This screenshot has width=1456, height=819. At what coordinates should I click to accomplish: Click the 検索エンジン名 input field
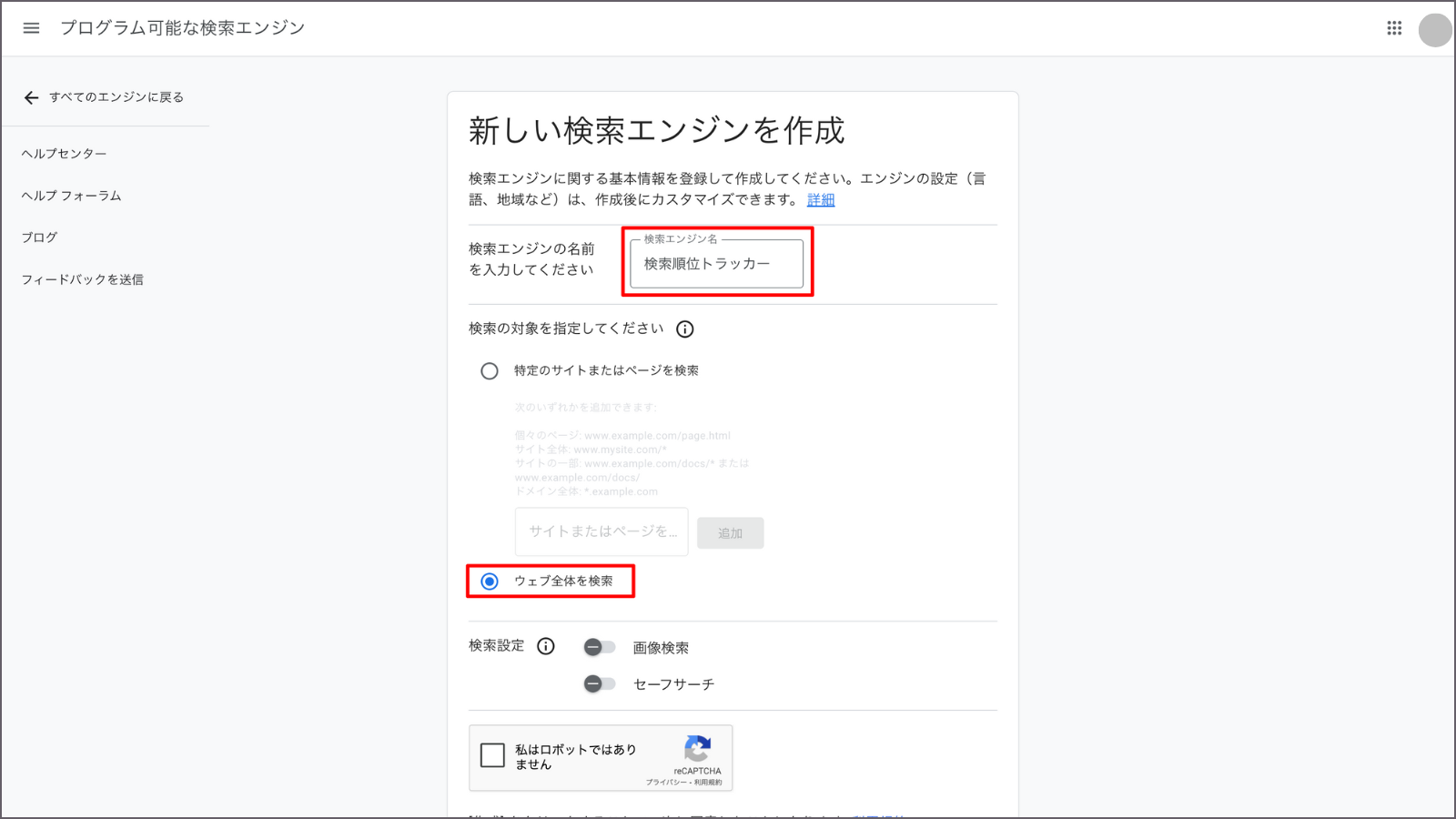pos(717,264)
